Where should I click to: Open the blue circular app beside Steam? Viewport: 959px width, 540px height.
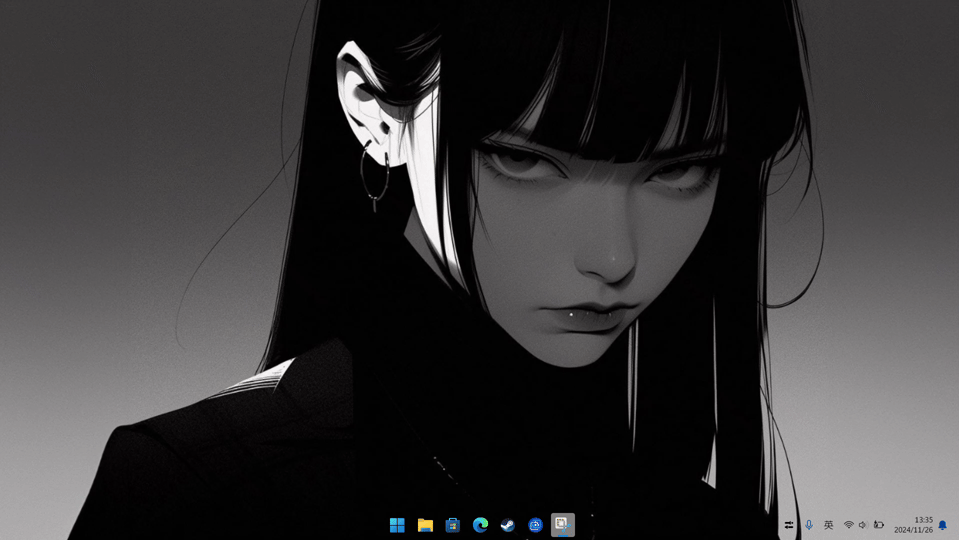(x=535, y=525)
